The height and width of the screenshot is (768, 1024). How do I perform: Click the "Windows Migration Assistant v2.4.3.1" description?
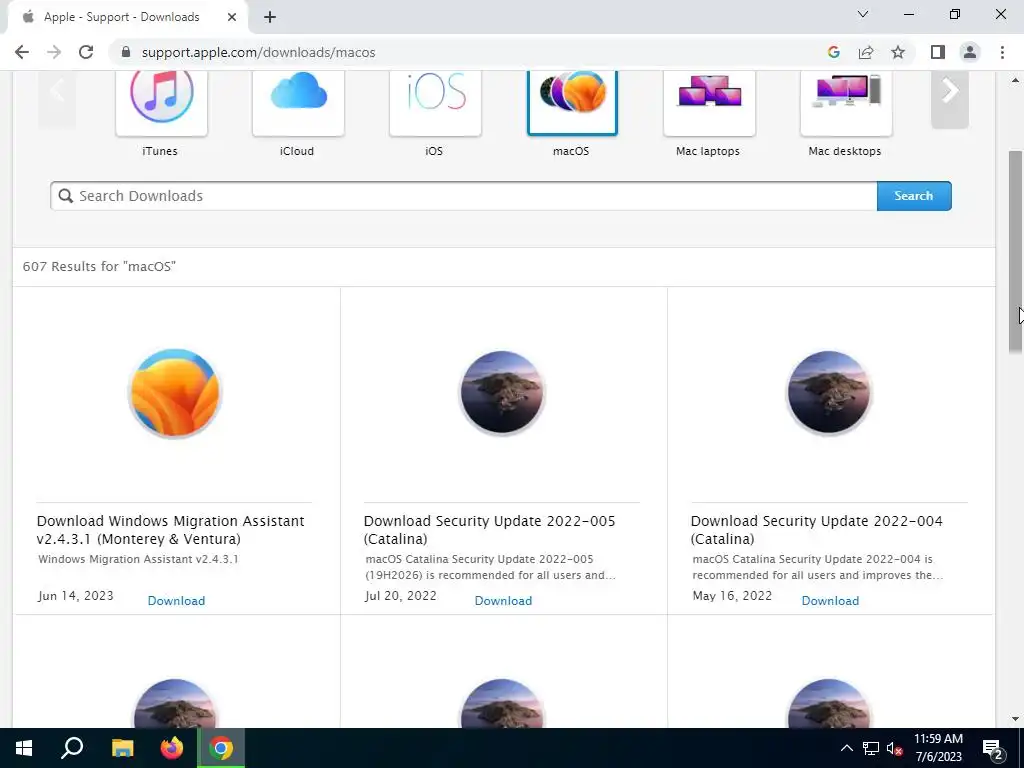[x=138, y=559]
